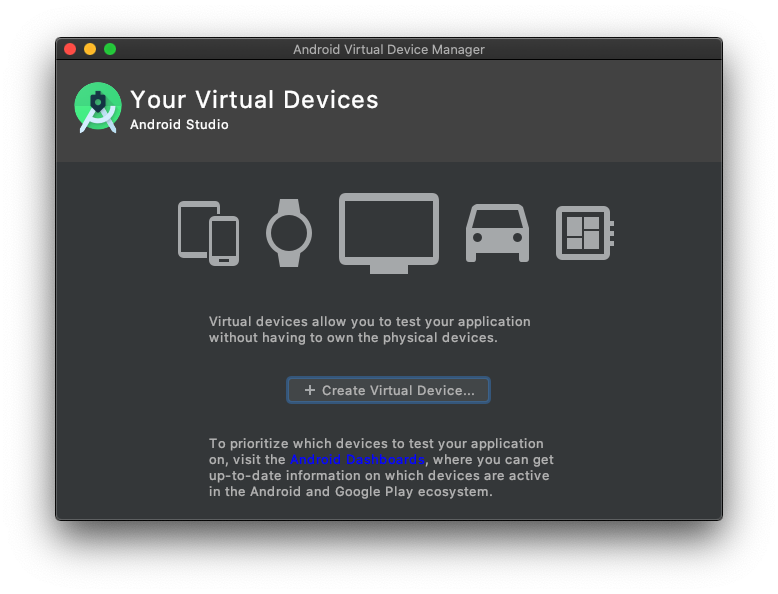Click the phone and tablet device icon
Viewport: 778px width, 594px height.
point(208,233)
